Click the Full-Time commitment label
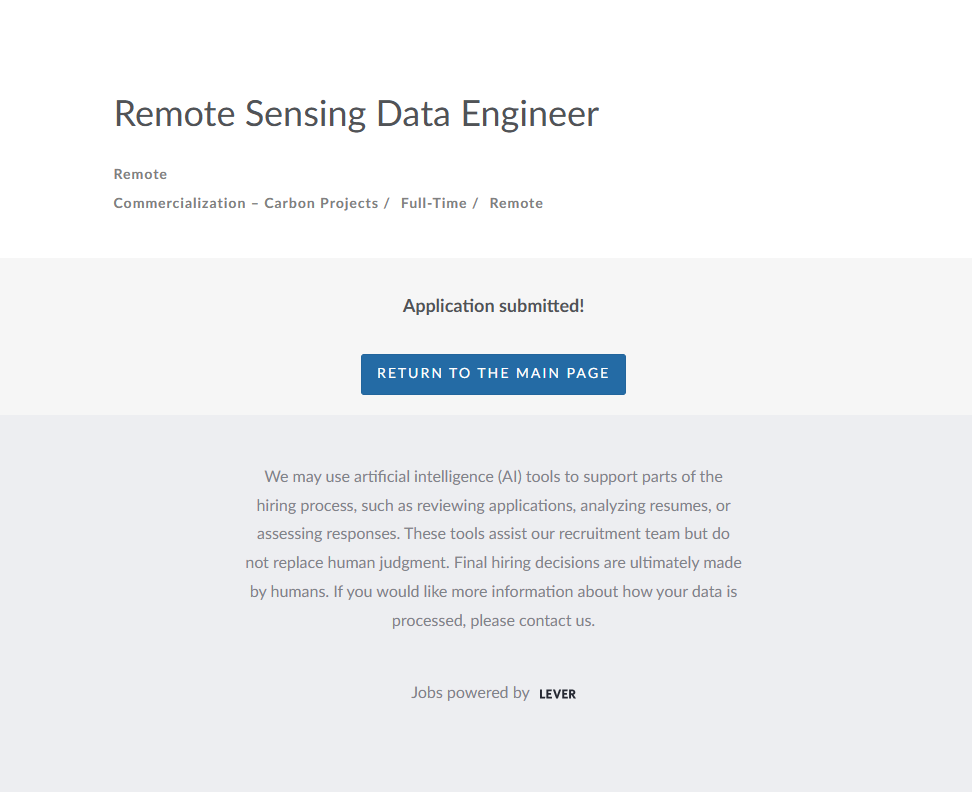Screen dimensions: 972x792 (434, 203)
